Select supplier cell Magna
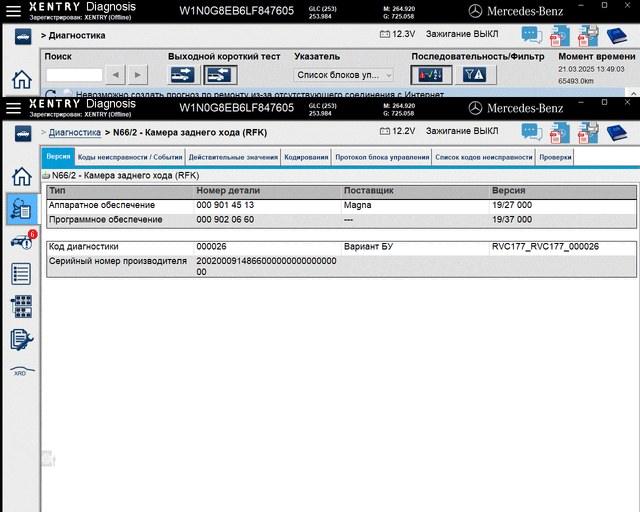 click(x=357, y=205)
